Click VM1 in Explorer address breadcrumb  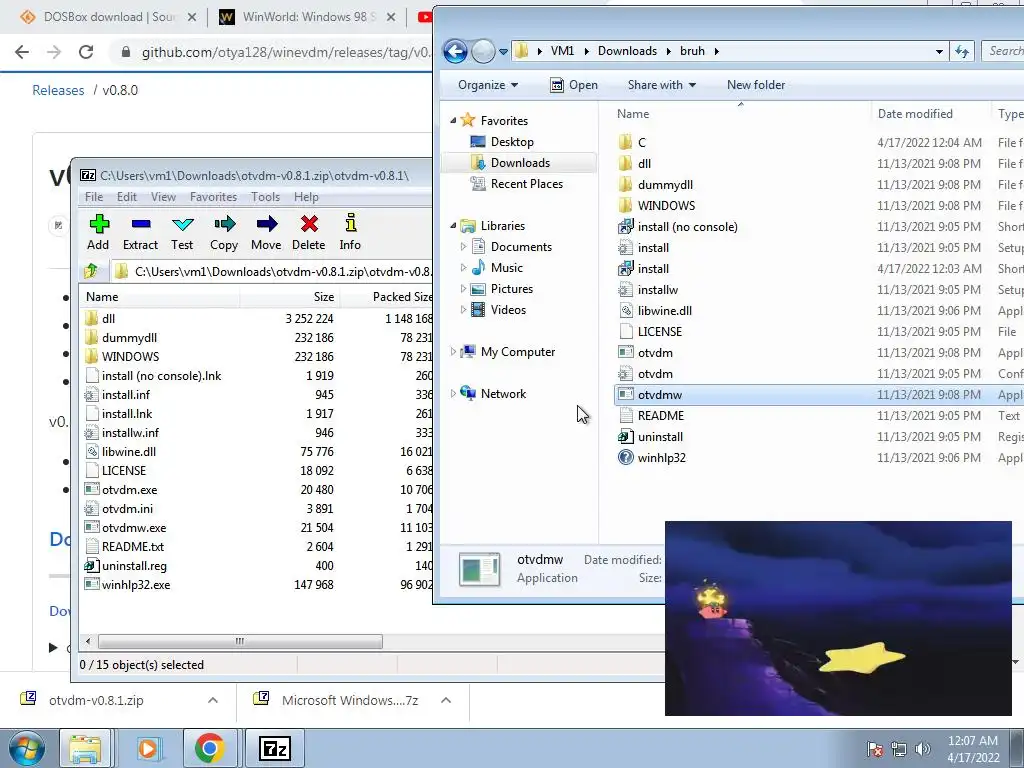click(562, 51)
